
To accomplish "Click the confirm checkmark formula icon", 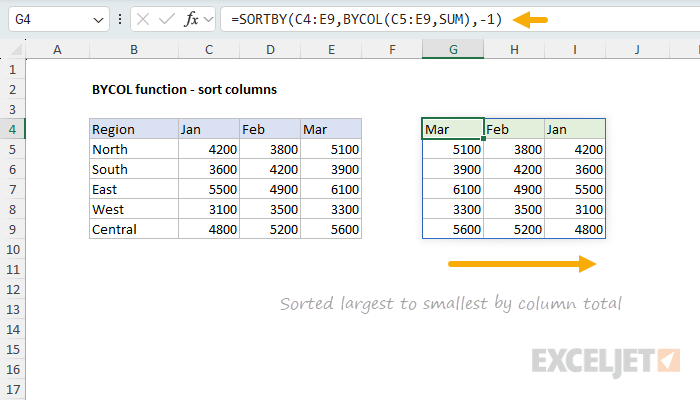I will pos(167,20).
